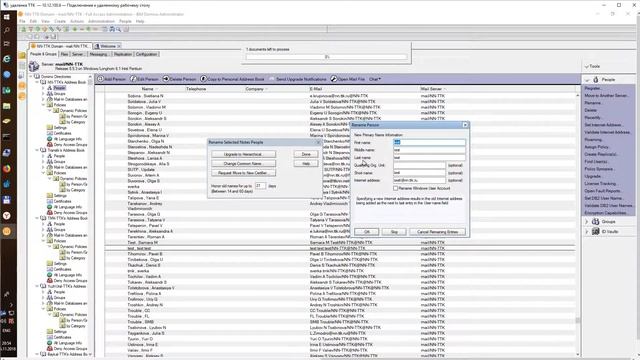Click the Send Upgrade Notifications action
Screen dimensions: 640x360
(x=301, y=79)
